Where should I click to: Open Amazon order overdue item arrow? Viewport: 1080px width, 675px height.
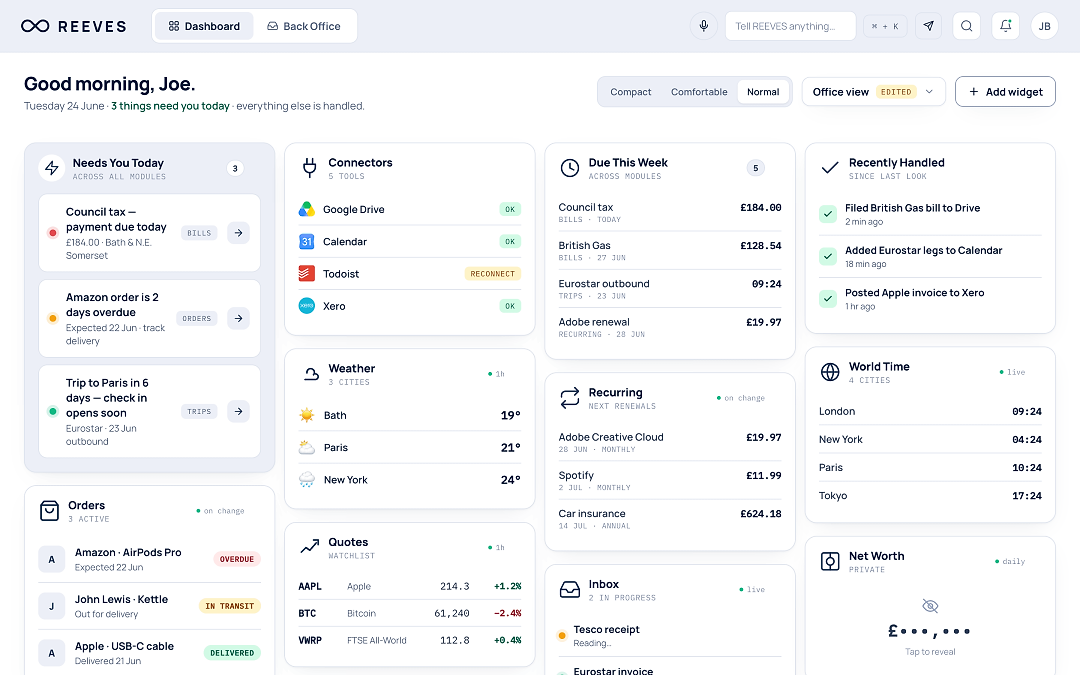(x=238, y=318)
